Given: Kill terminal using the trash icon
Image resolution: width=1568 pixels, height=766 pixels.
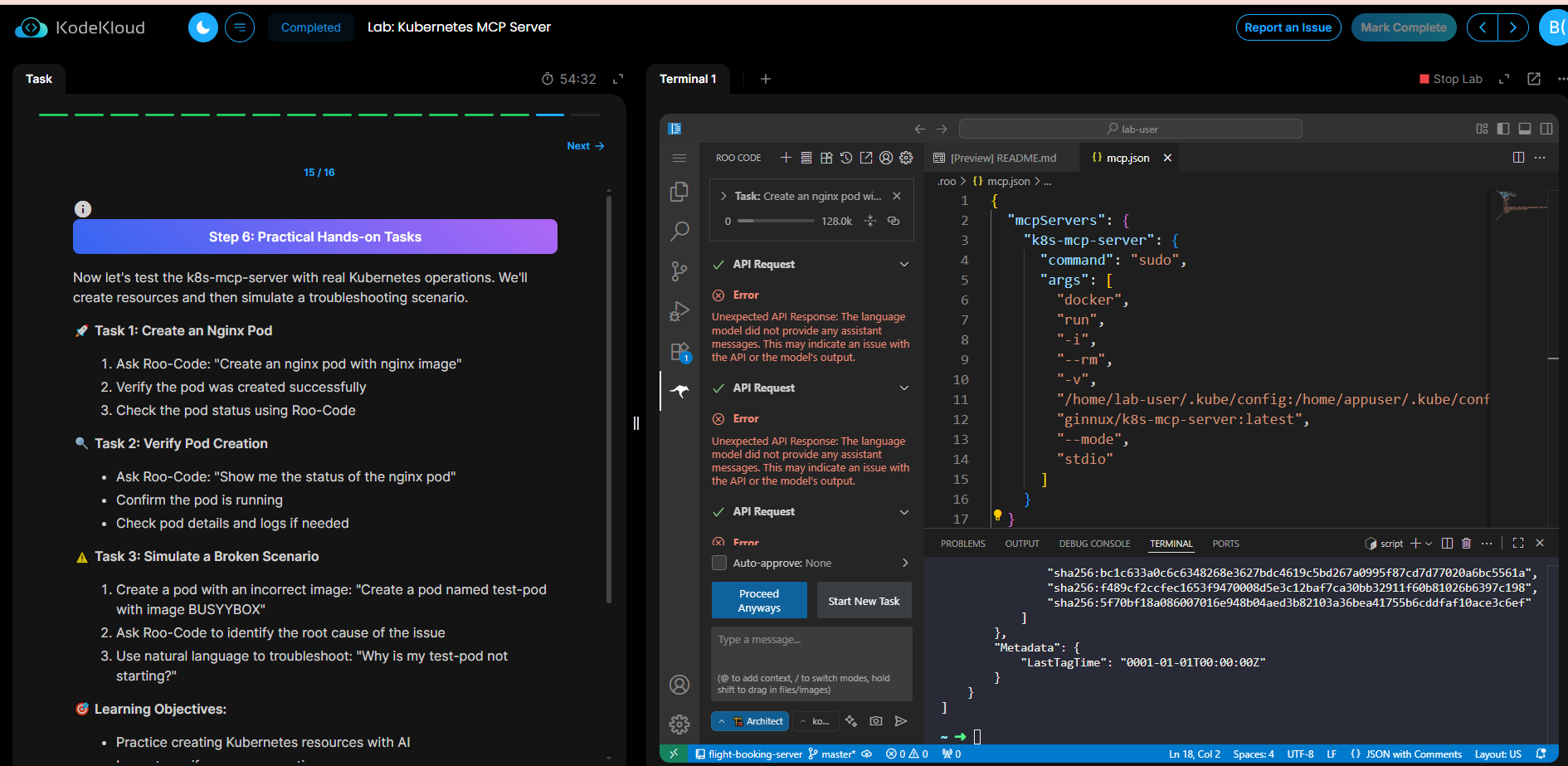Looking at the screenshot, I should point(1466,544).
